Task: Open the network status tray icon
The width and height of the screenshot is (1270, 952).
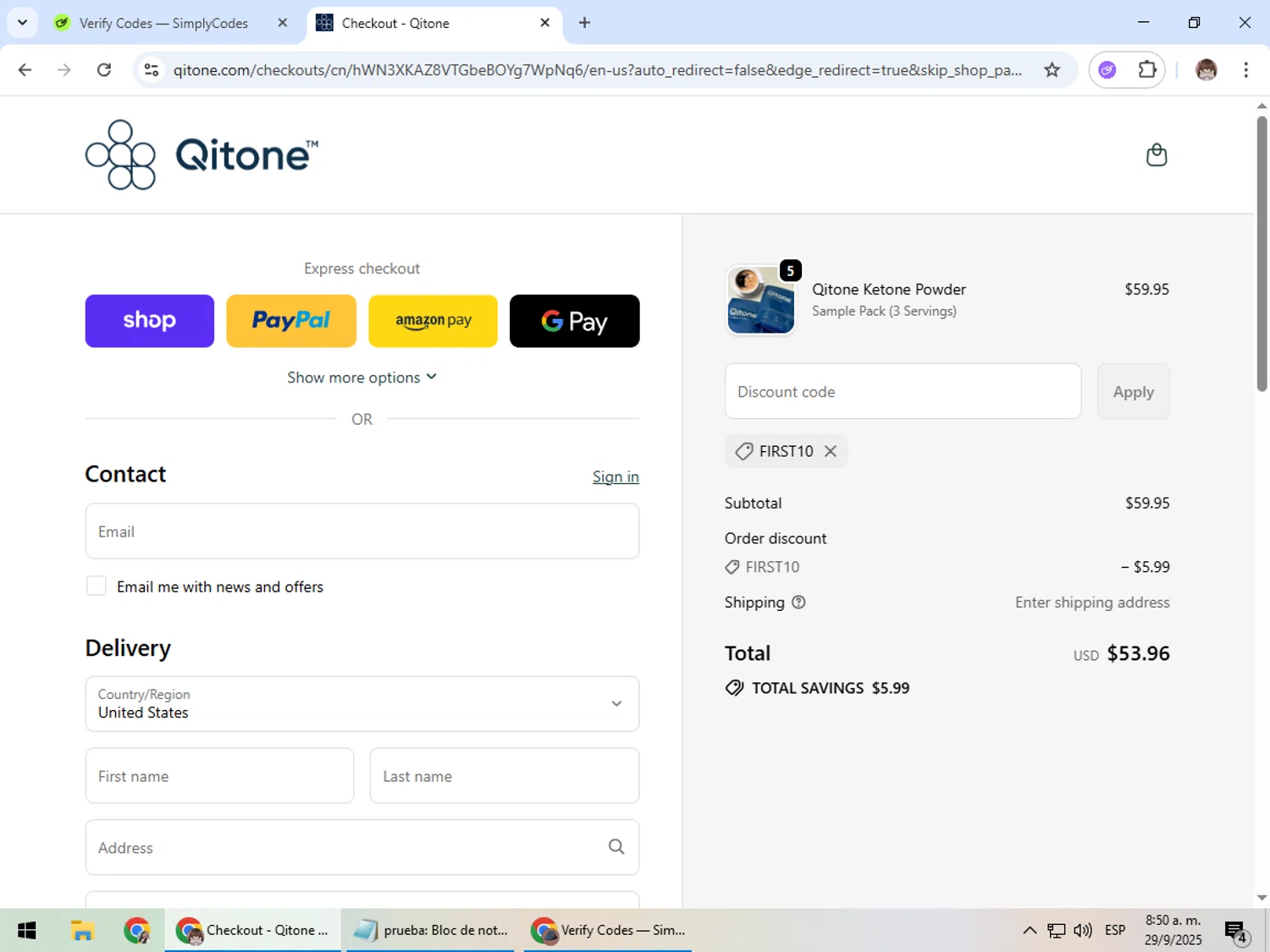Action: (1056, 931)
